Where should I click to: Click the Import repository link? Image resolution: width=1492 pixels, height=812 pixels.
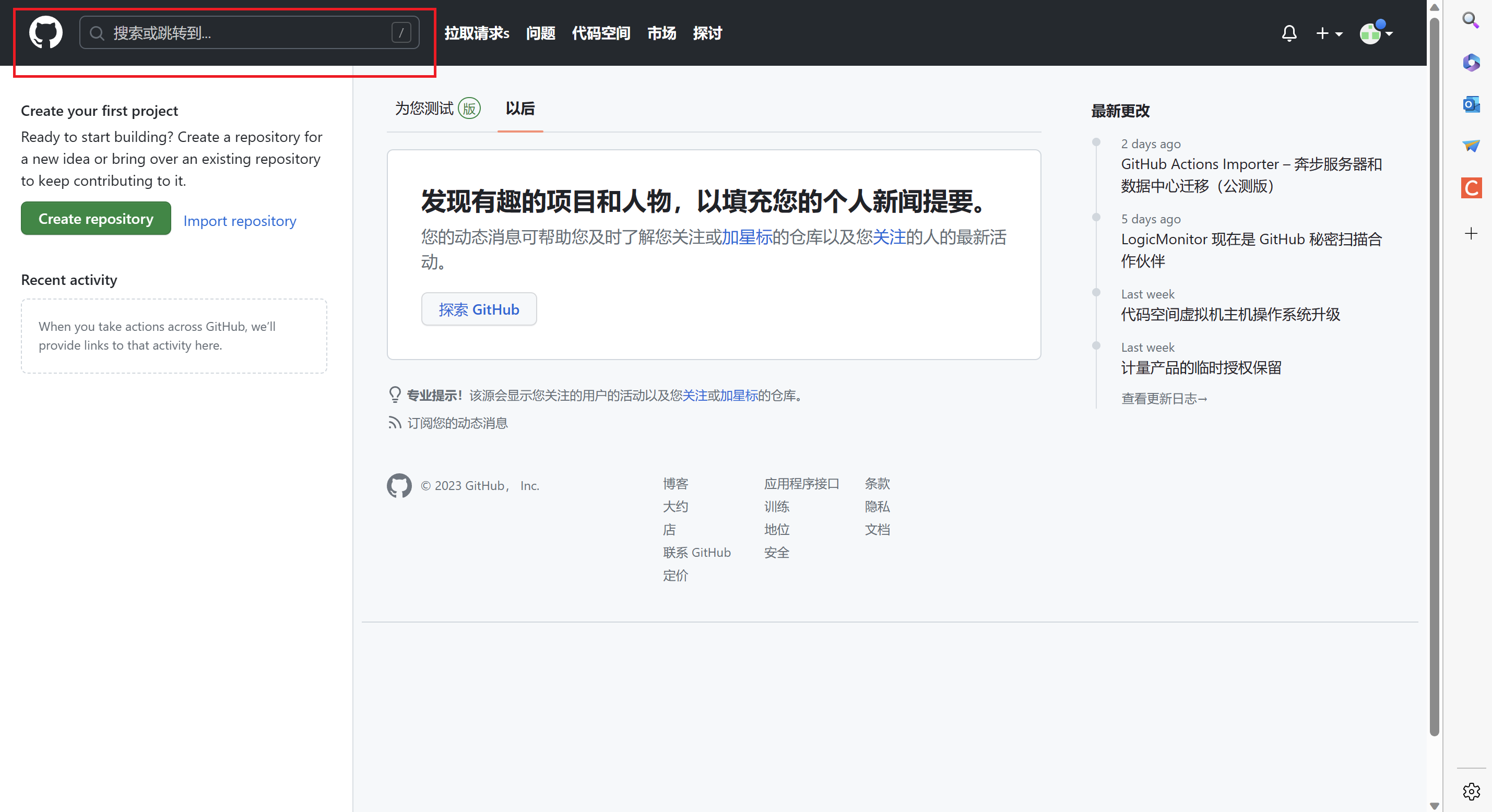pyautogui.click(x=239, y=221)
